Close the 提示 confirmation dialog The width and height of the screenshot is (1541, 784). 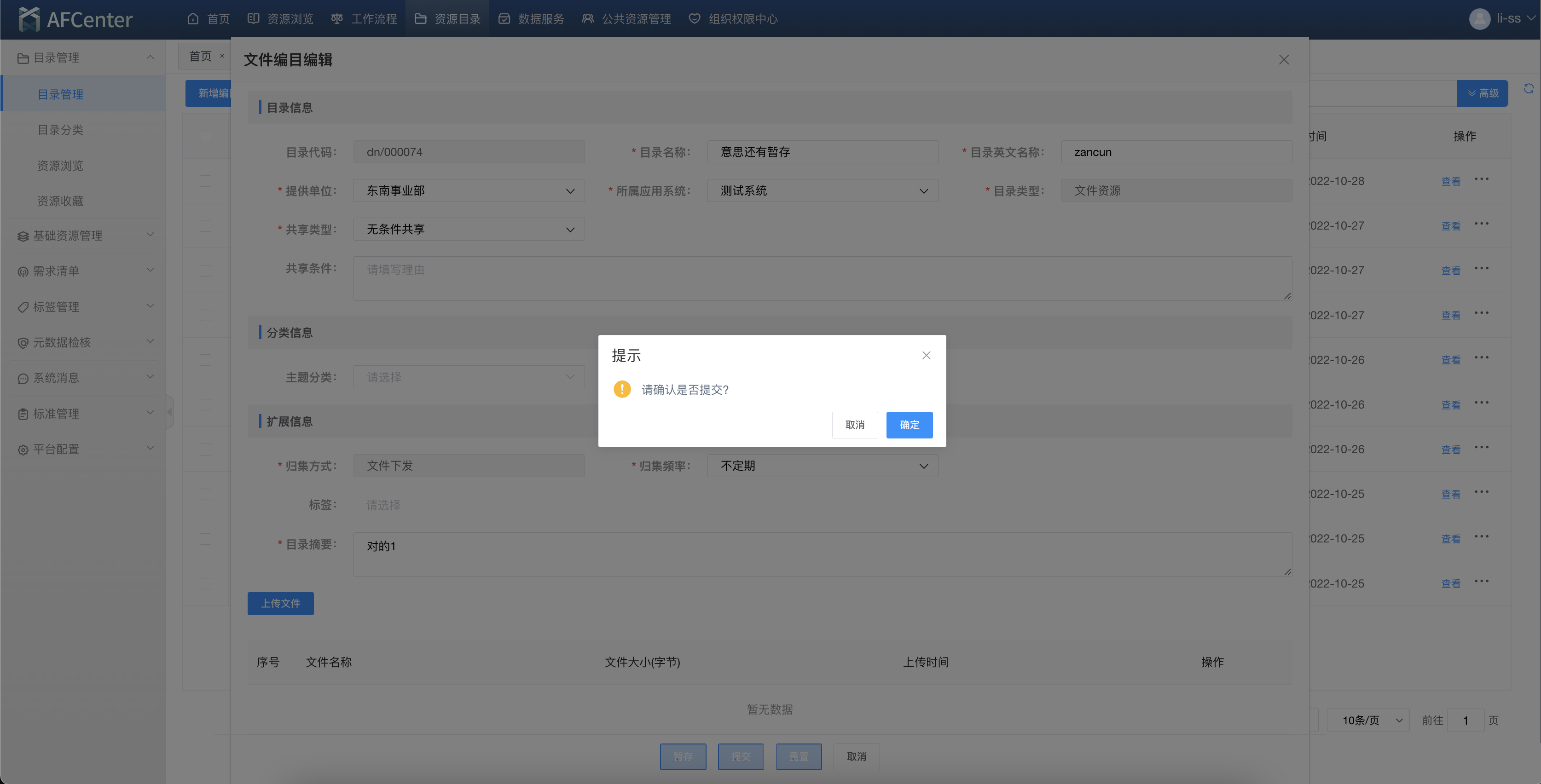tap(926, 355)
